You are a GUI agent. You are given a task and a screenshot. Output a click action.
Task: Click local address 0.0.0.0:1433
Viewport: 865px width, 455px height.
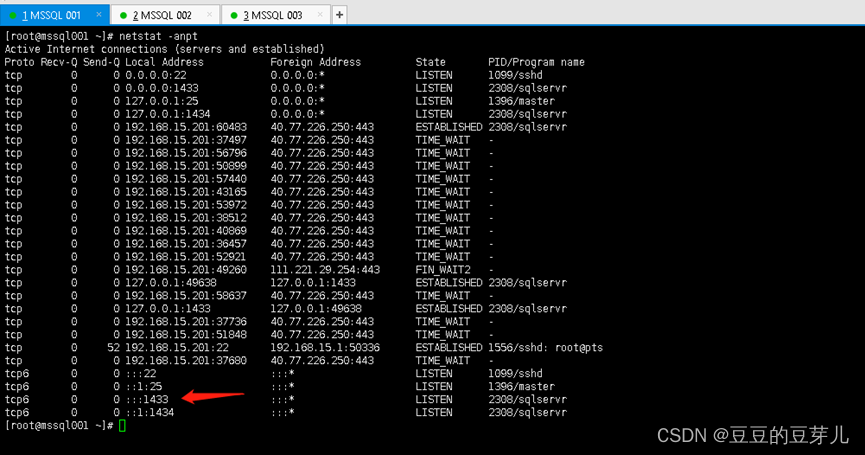(x=162, y=88)
